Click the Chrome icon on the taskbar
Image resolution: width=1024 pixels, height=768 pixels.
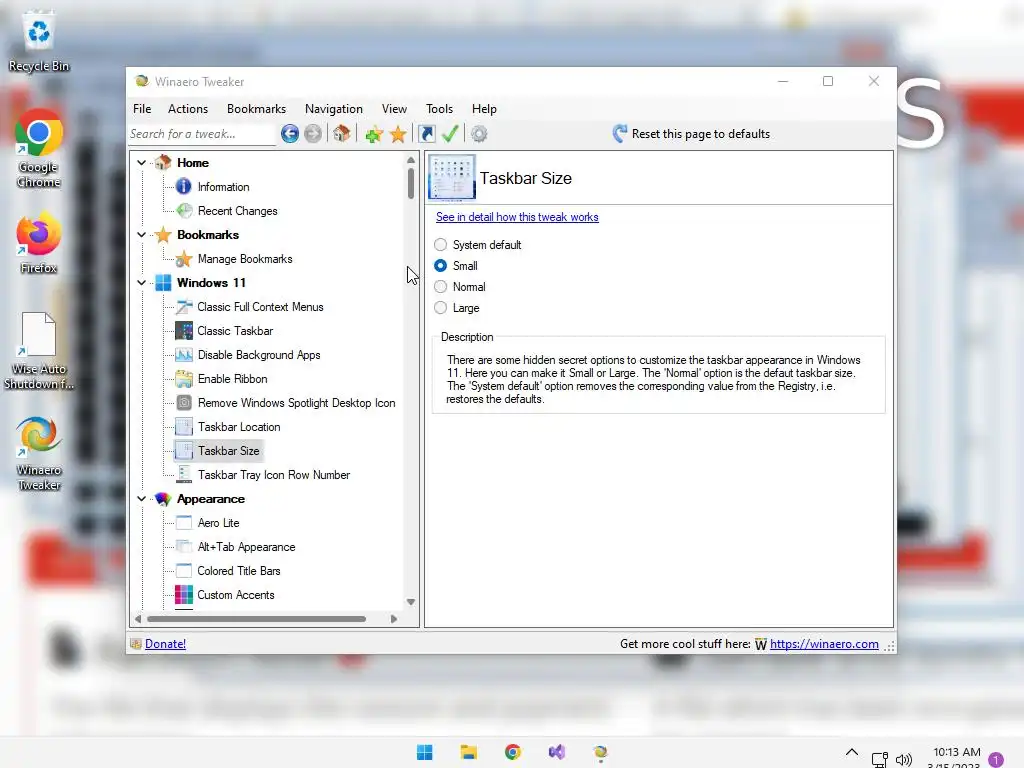coord(513,752)
